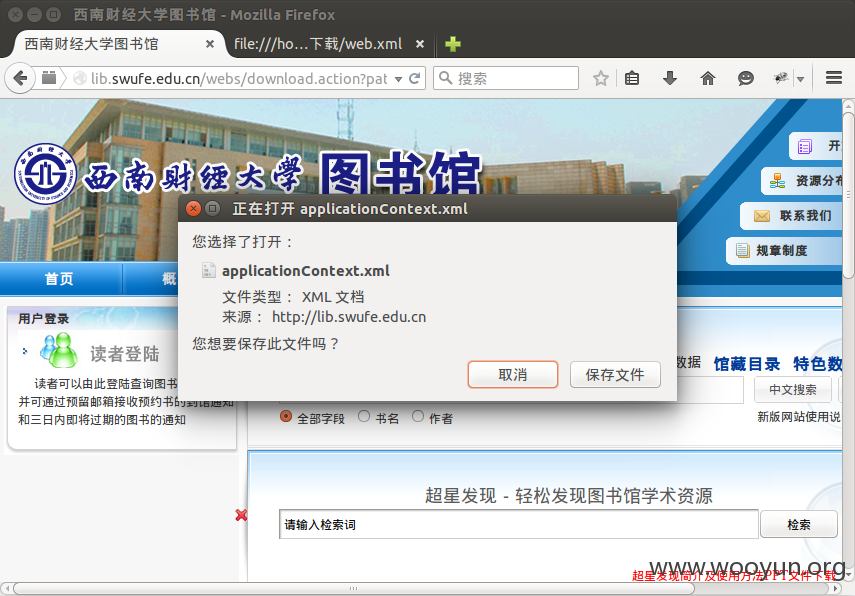Screen dimensions: 855x596
Task: Click the 取消 button in dialog
Action: [513, 375]
